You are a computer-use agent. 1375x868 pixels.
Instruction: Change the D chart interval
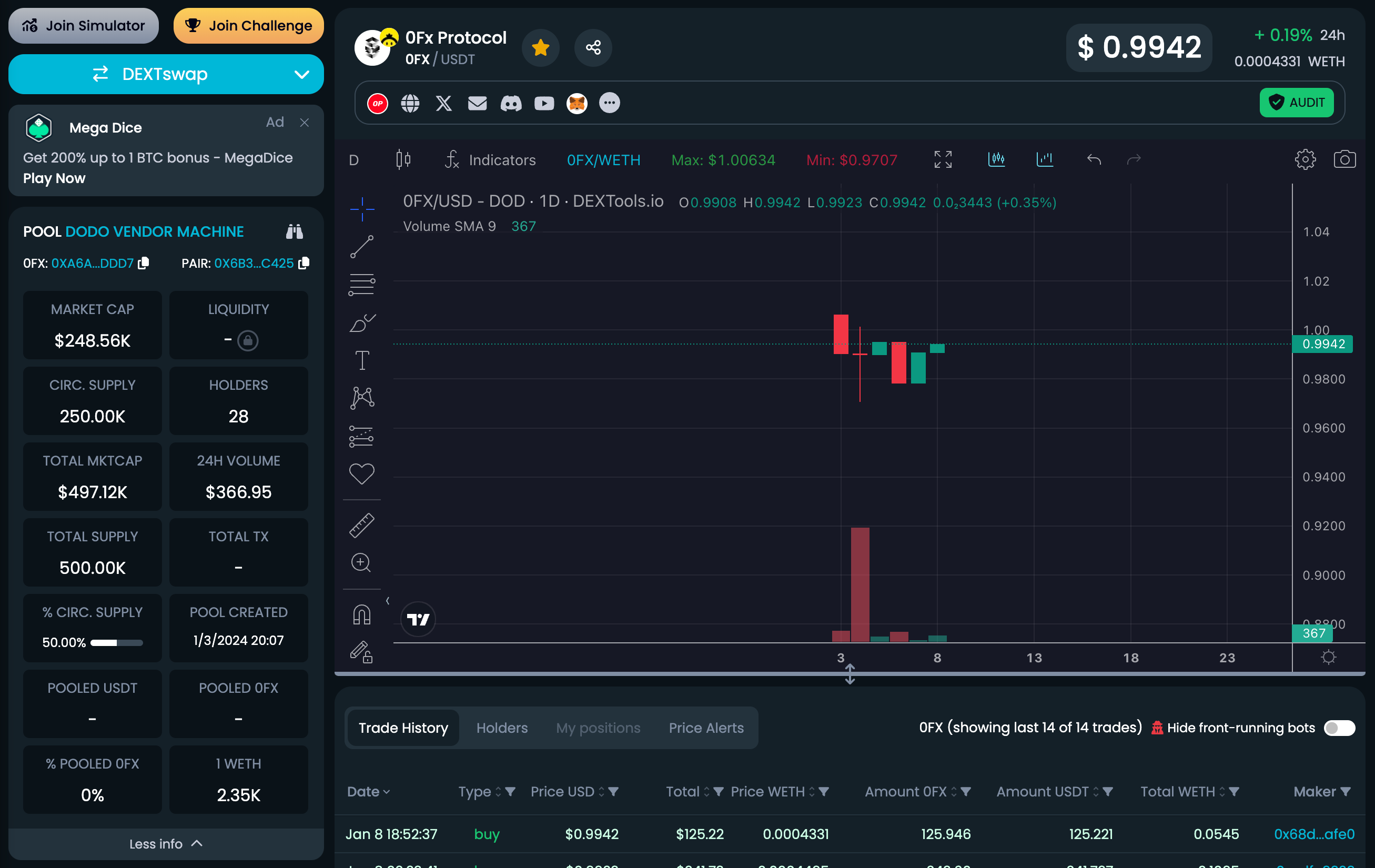354,160
